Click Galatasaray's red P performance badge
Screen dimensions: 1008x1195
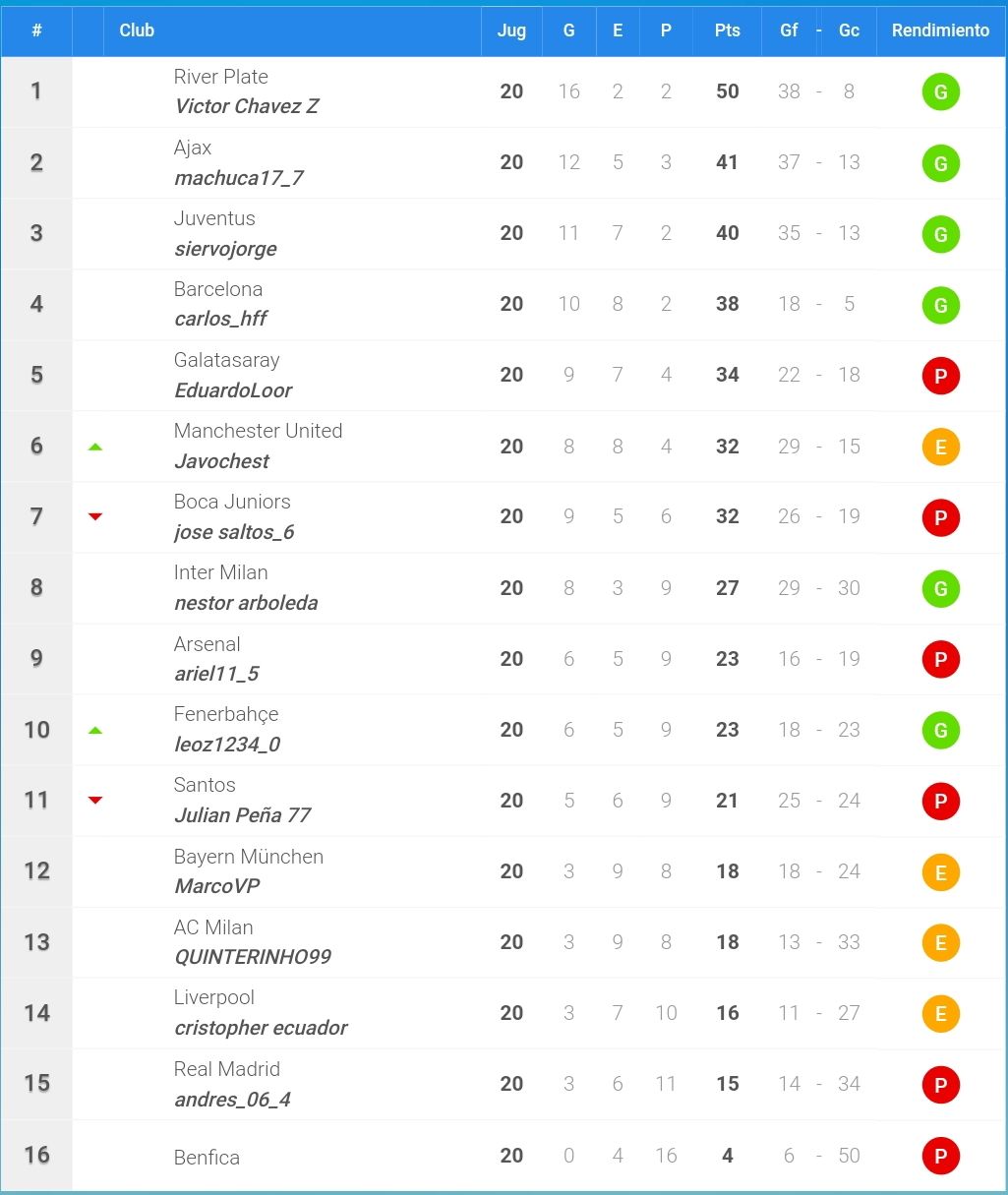[940, 376]
